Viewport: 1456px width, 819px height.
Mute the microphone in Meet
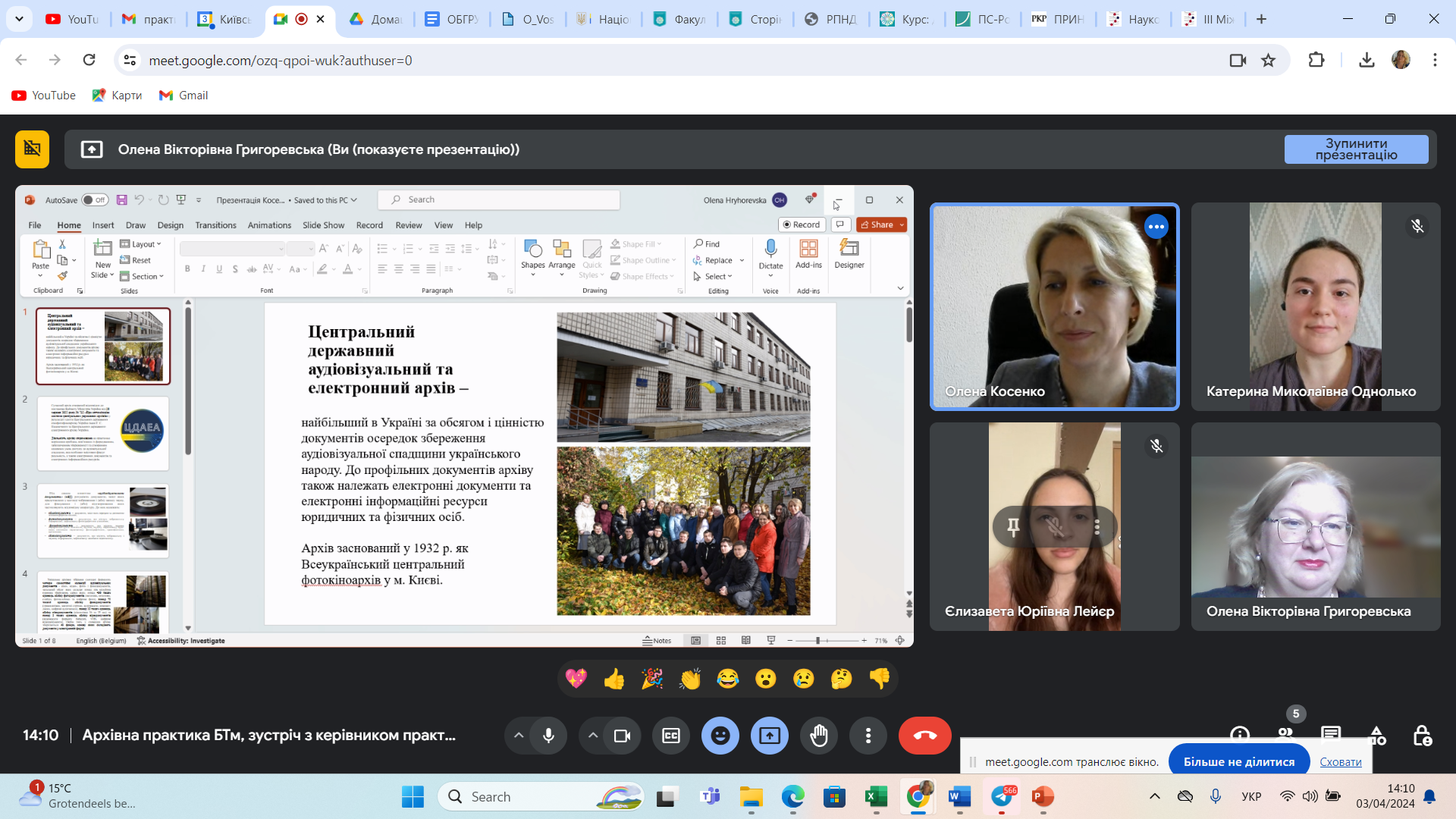(548, 736)
